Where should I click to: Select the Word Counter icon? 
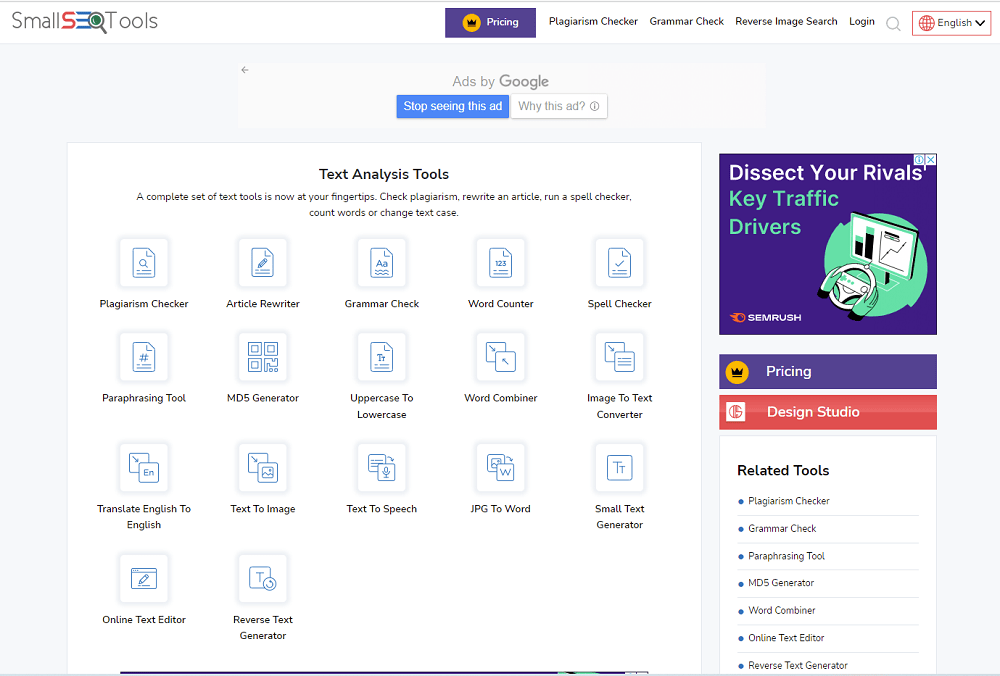pos(501,263)
